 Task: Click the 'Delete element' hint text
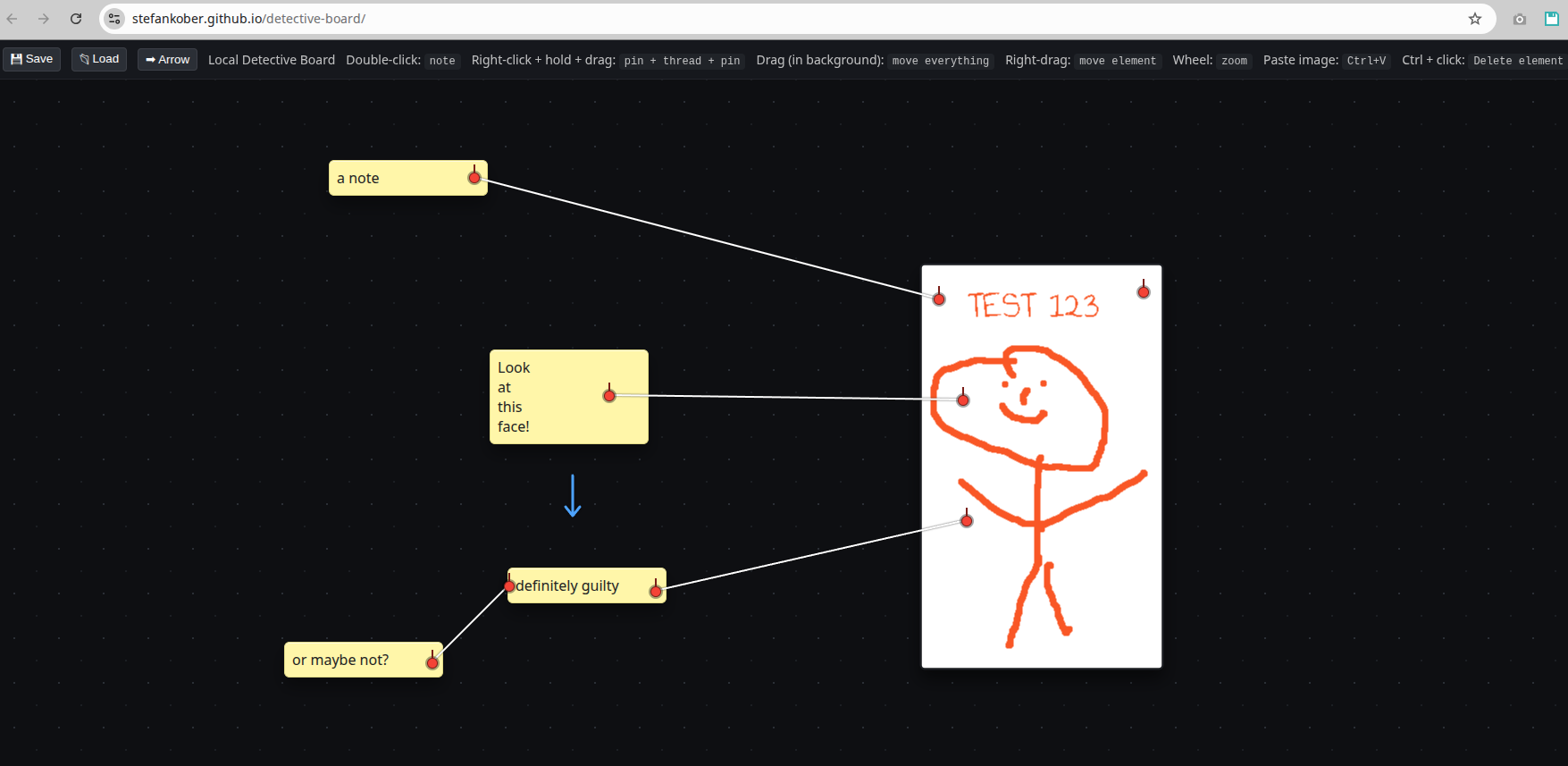(x=1518, y=61)
